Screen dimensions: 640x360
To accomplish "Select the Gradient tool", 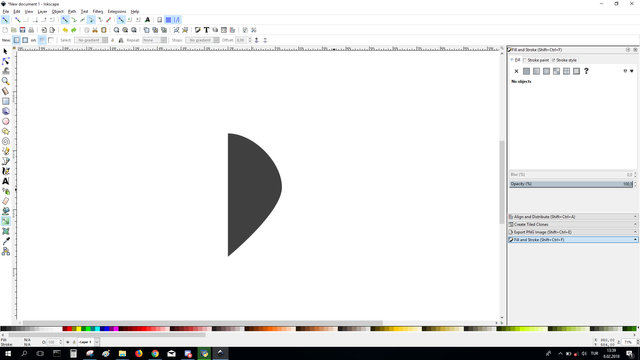I will 5,221.
